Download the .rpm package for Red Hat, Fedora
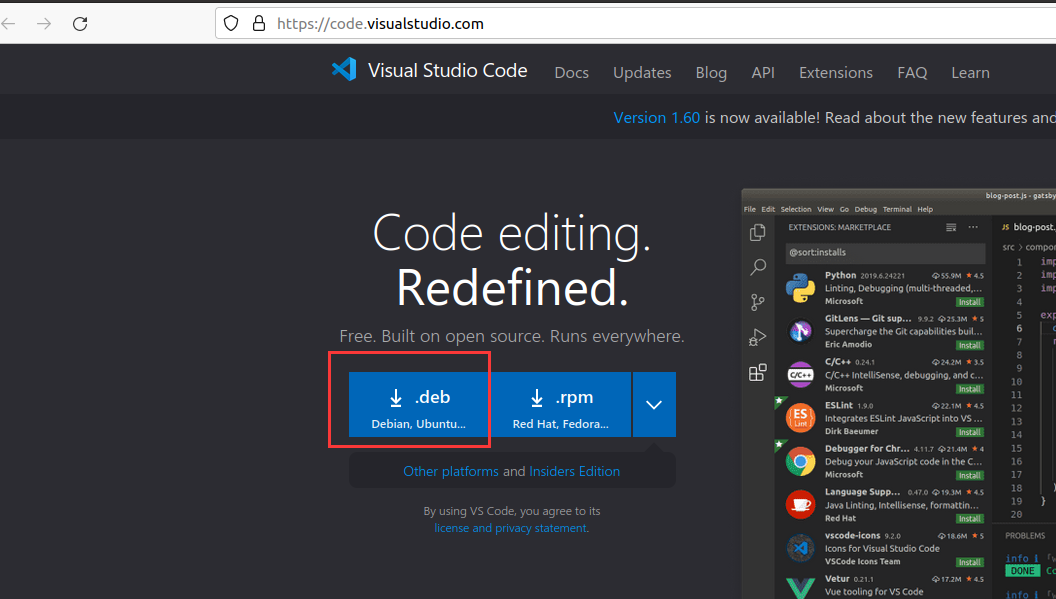The width and height of the screenshot is (1056, 599). click(561, 404)
